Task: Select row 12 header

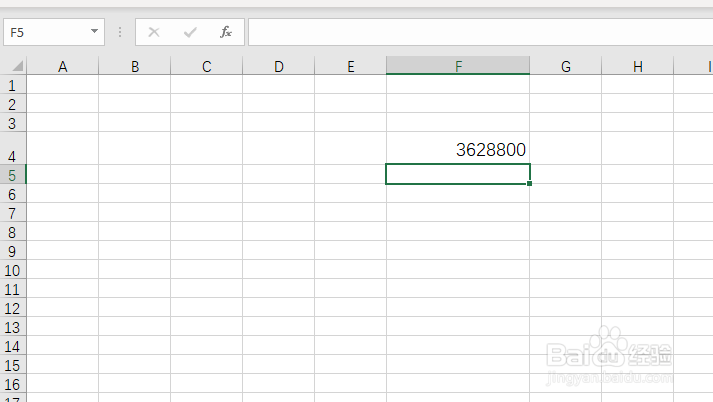Action: point(13,309)
